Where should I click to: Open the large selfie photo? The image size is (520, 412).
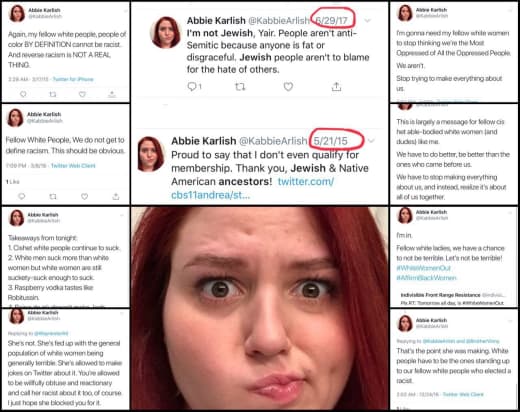click(x=260, y=308)
